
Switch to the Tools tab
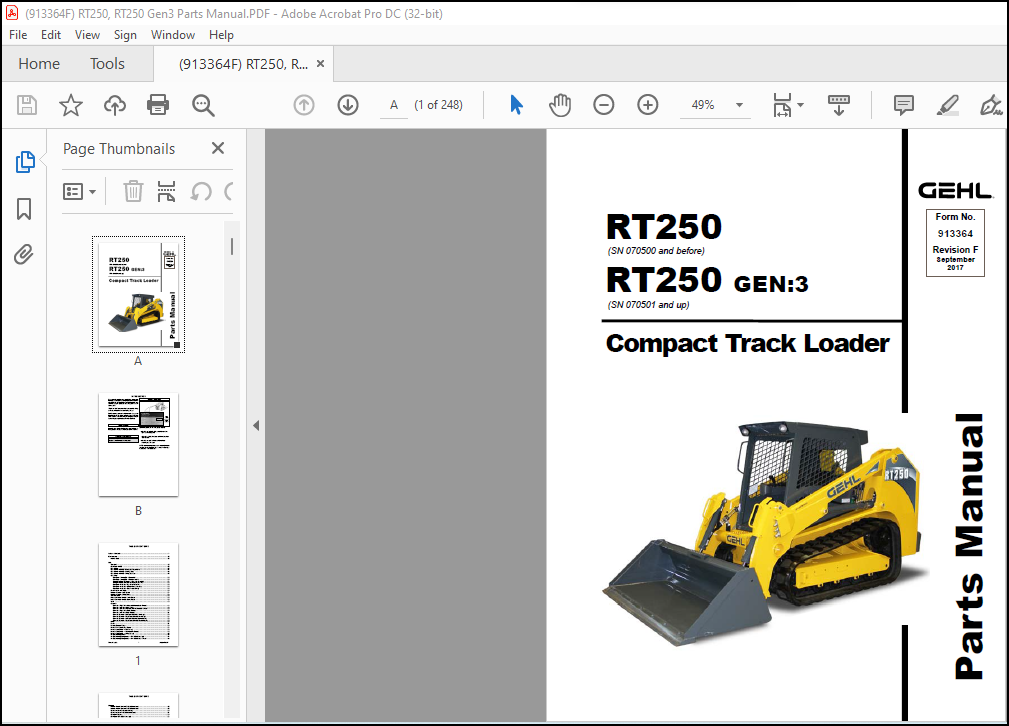point(107,64)
